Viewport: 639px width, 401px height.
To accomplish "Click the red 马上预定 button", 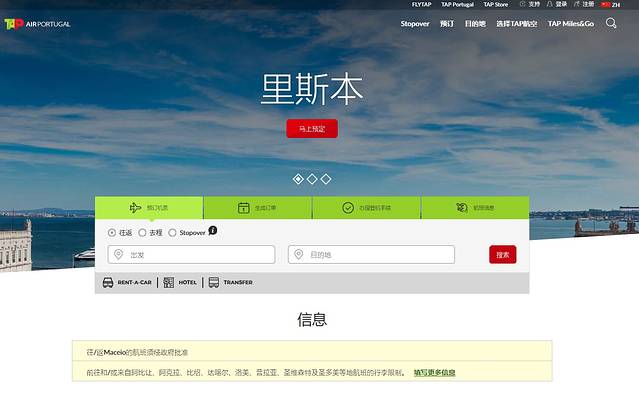I will pyautogui.click(x=312, y=129).
